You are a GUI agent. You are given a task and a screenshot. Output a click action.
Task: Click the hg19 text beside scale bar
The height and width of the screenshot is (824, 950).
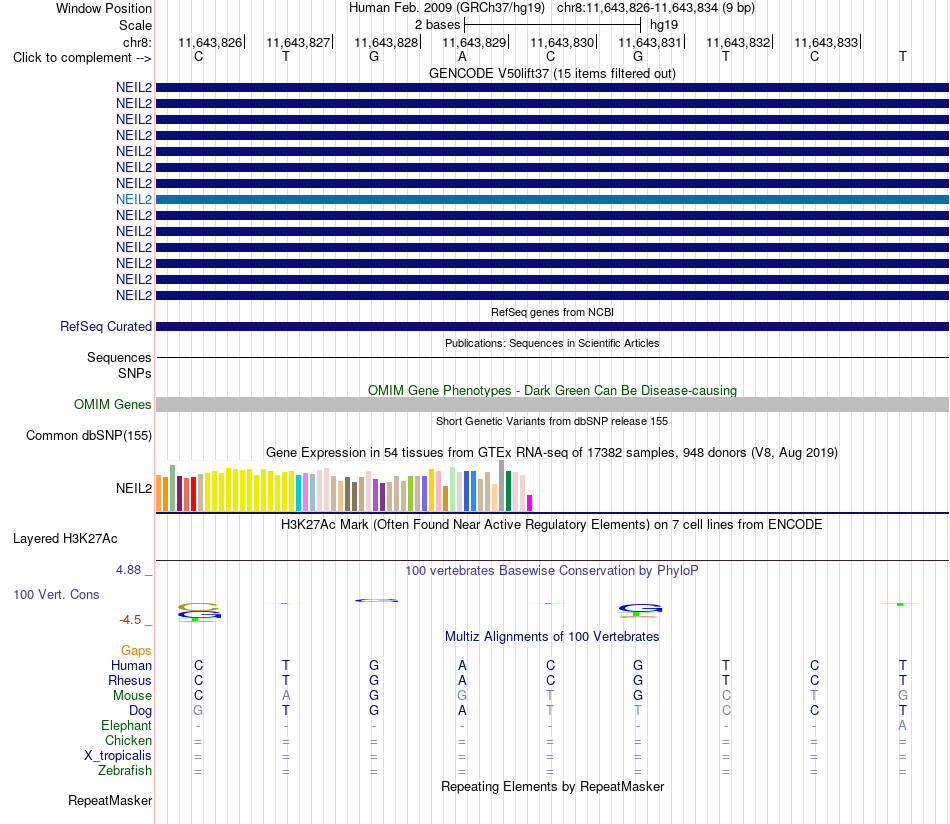664,25
